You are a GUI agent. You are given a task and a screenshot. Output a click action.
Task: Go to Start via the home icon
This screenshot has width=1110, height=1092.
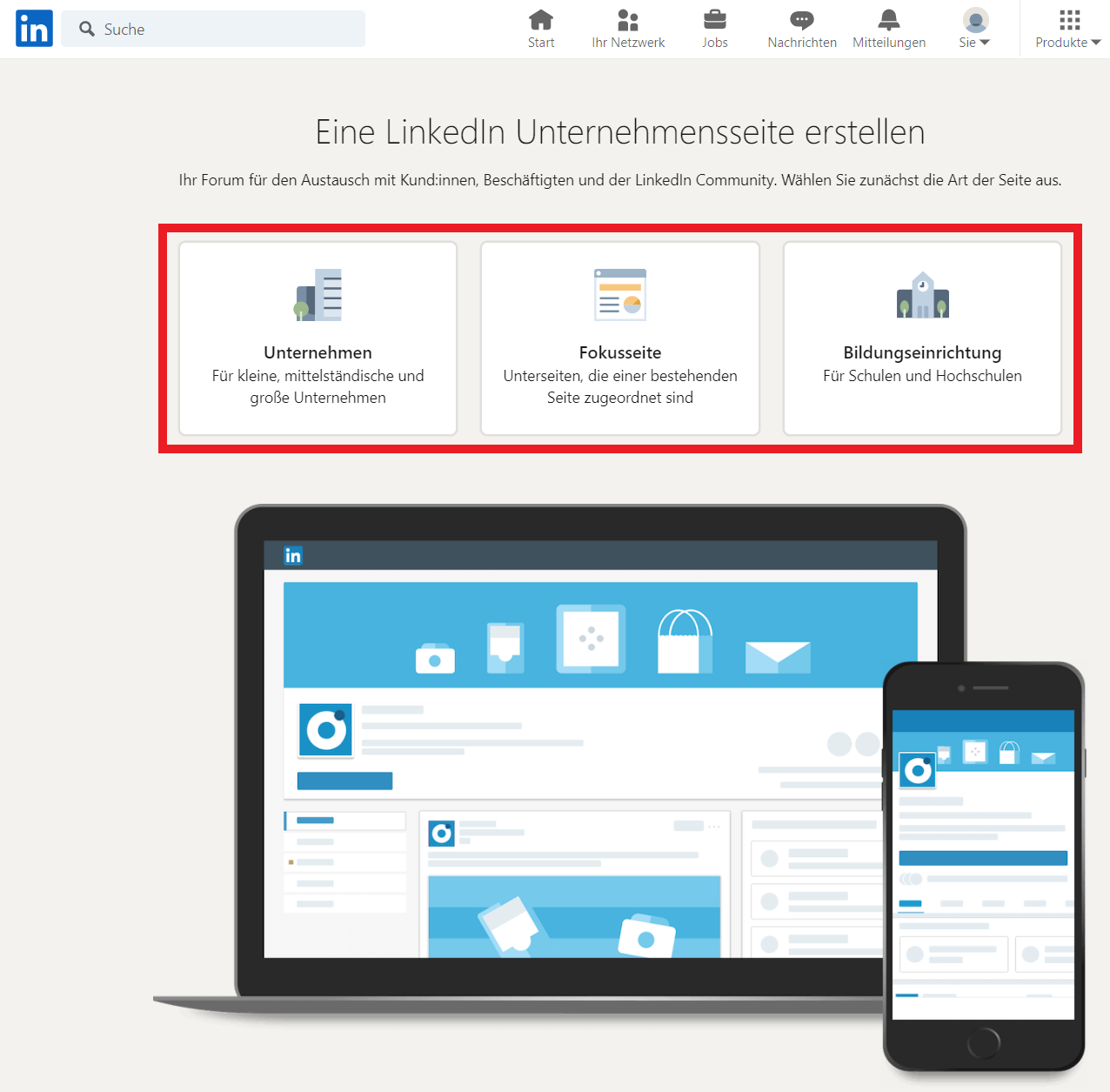tap(541, 20)
